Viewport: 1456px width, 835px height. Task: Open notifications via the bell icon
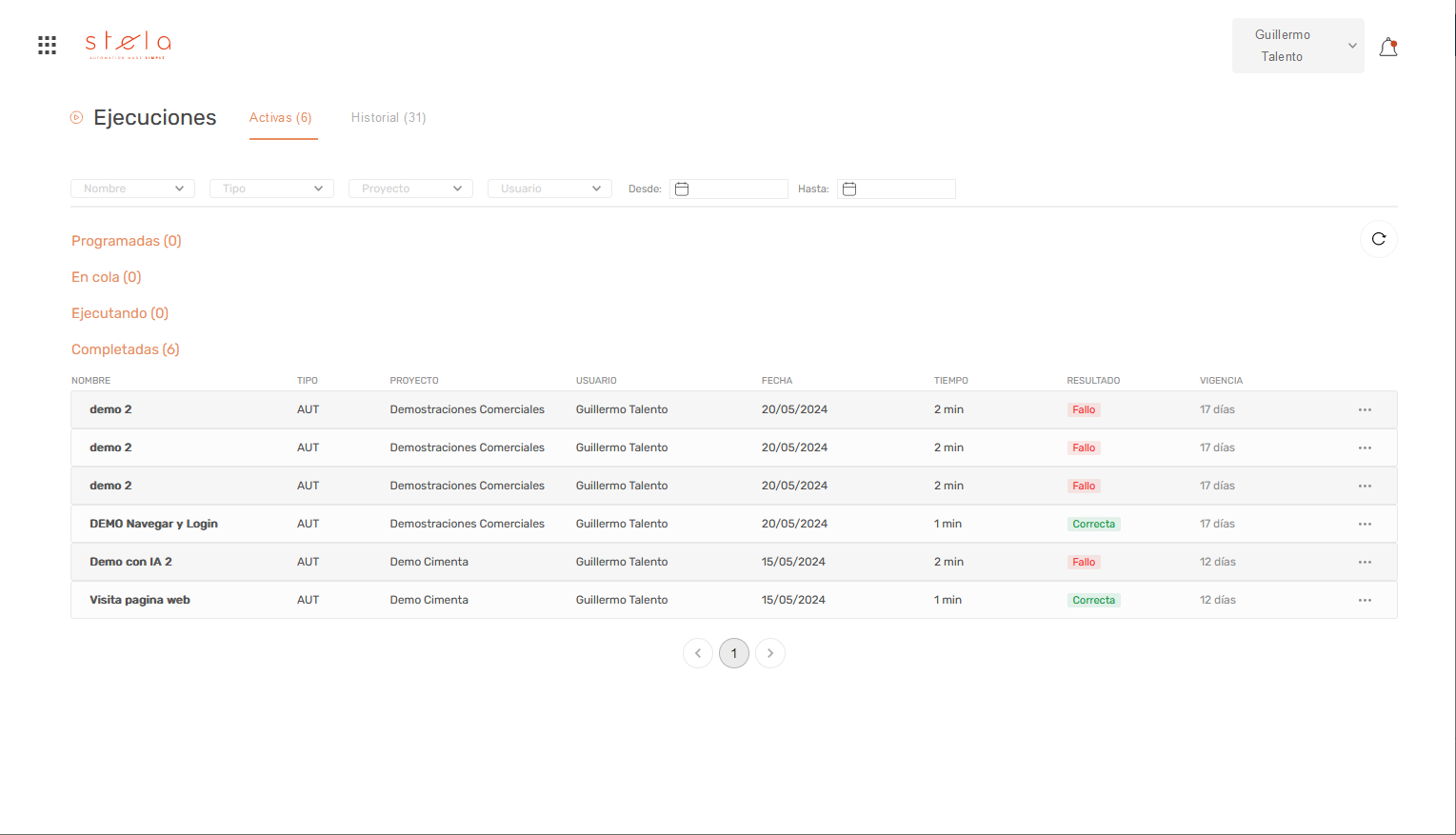pyautogui.click(x=1387, y=46)
